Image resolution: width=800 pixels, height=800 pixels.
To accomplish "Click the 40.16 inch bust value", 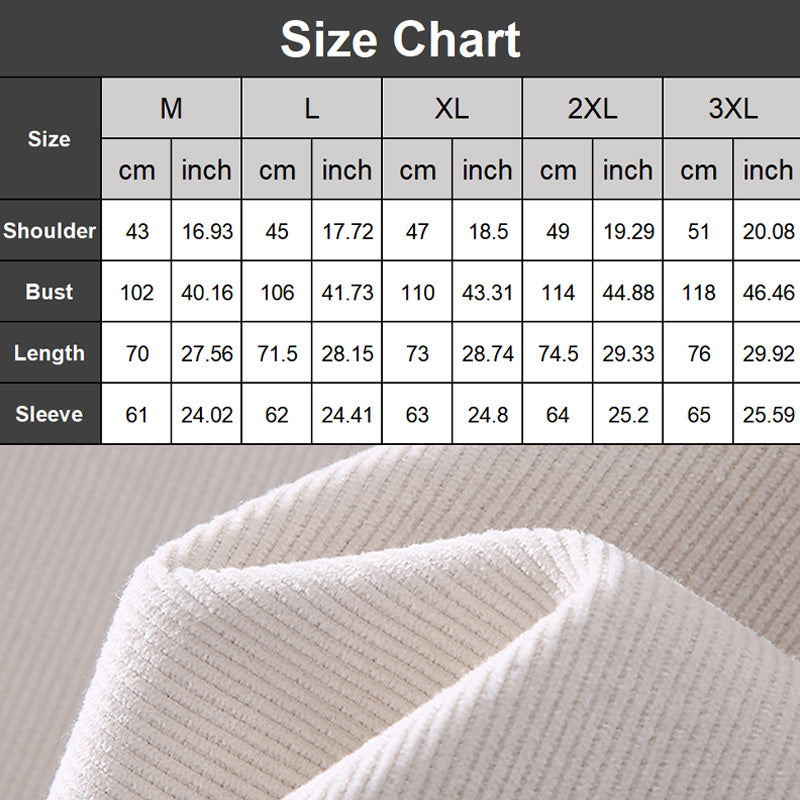I will click(207, 292).
